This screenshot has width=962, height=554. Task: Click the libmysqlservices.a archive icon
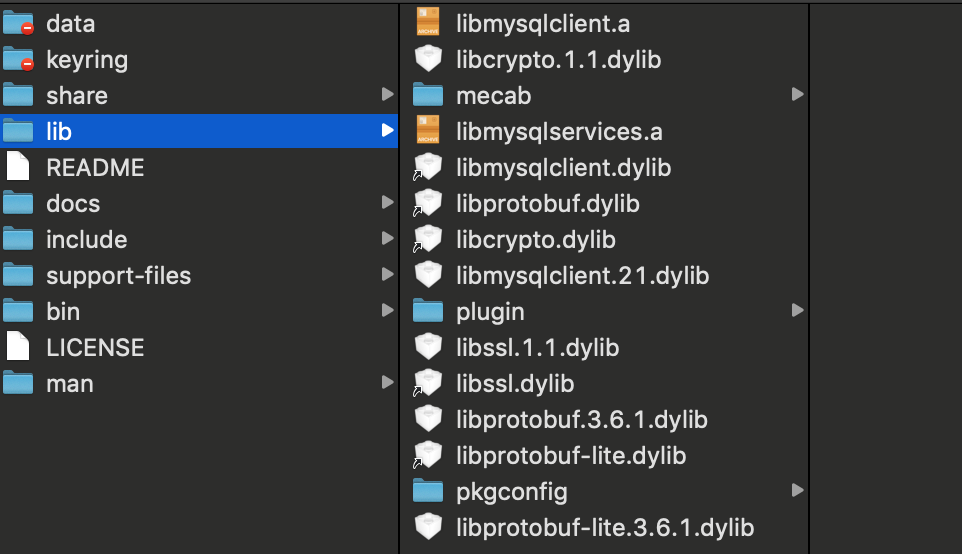pos(428,131)
